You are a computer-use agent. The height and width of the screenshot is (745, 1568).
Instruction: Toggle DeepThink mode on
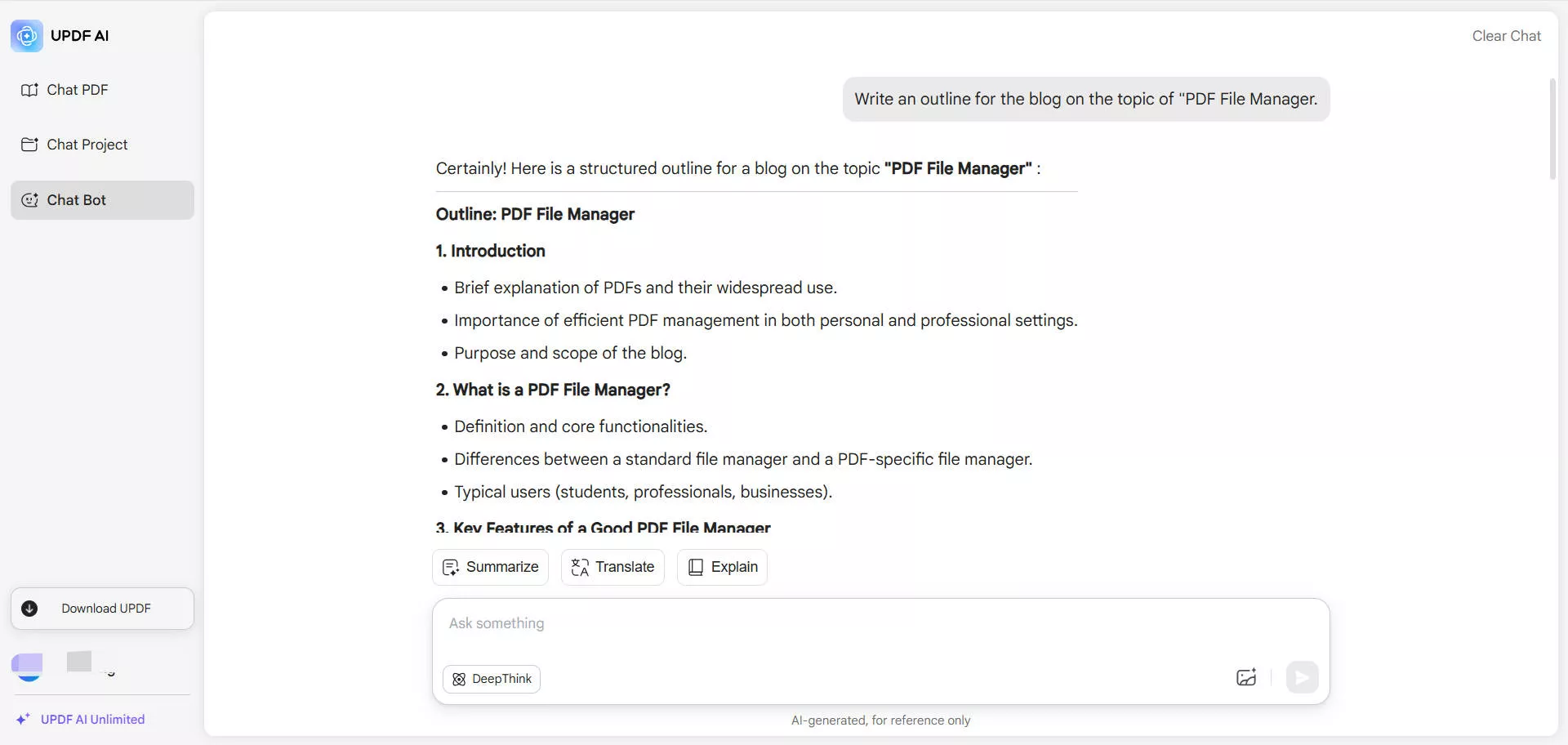point(491,678)
